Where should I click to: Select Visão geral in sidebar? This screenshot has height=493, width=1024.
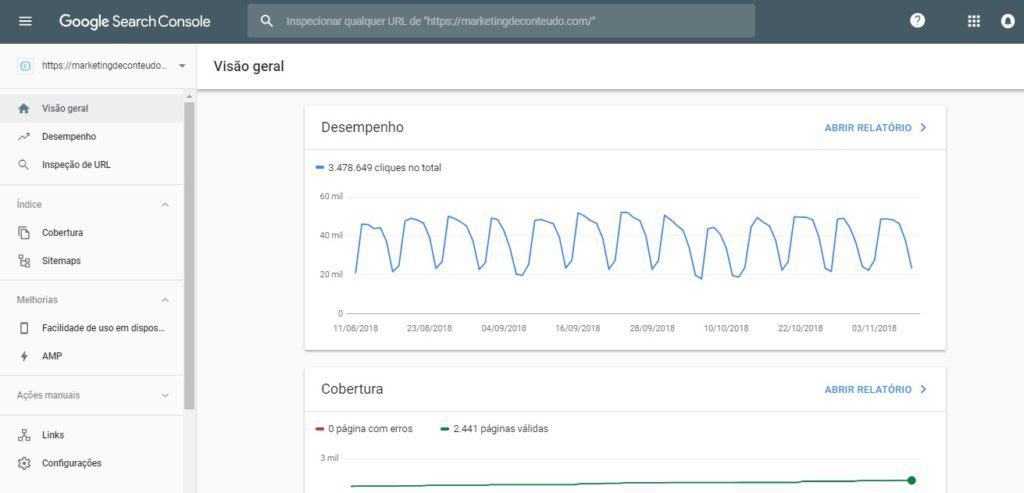coord(91,108)
